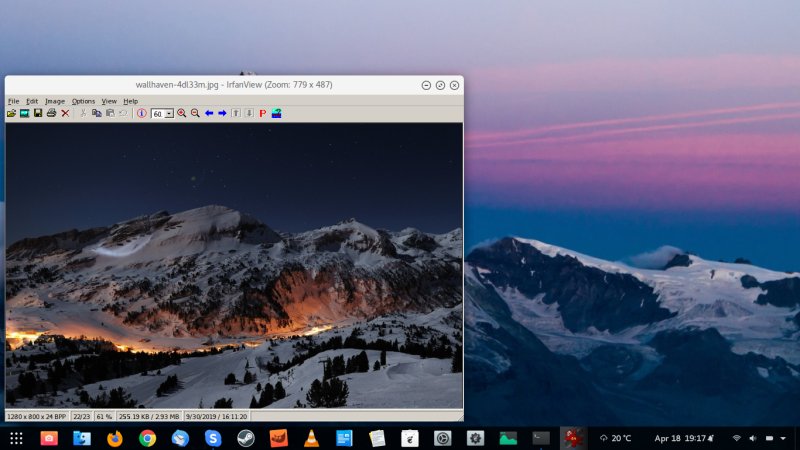Print the image via printer icon

click(x=52, y=113)
